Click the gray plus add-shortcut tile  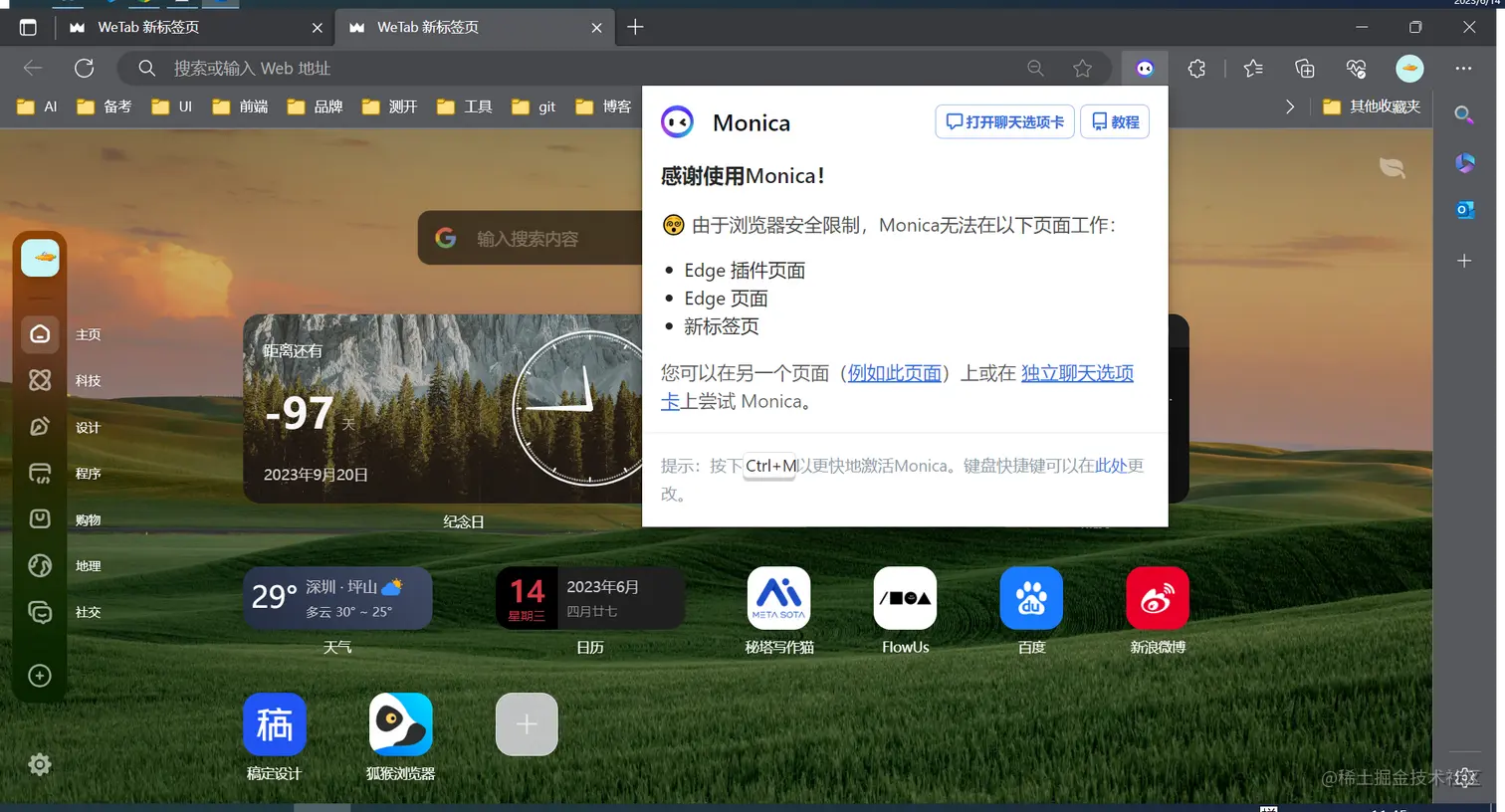(x=527, y=724)
